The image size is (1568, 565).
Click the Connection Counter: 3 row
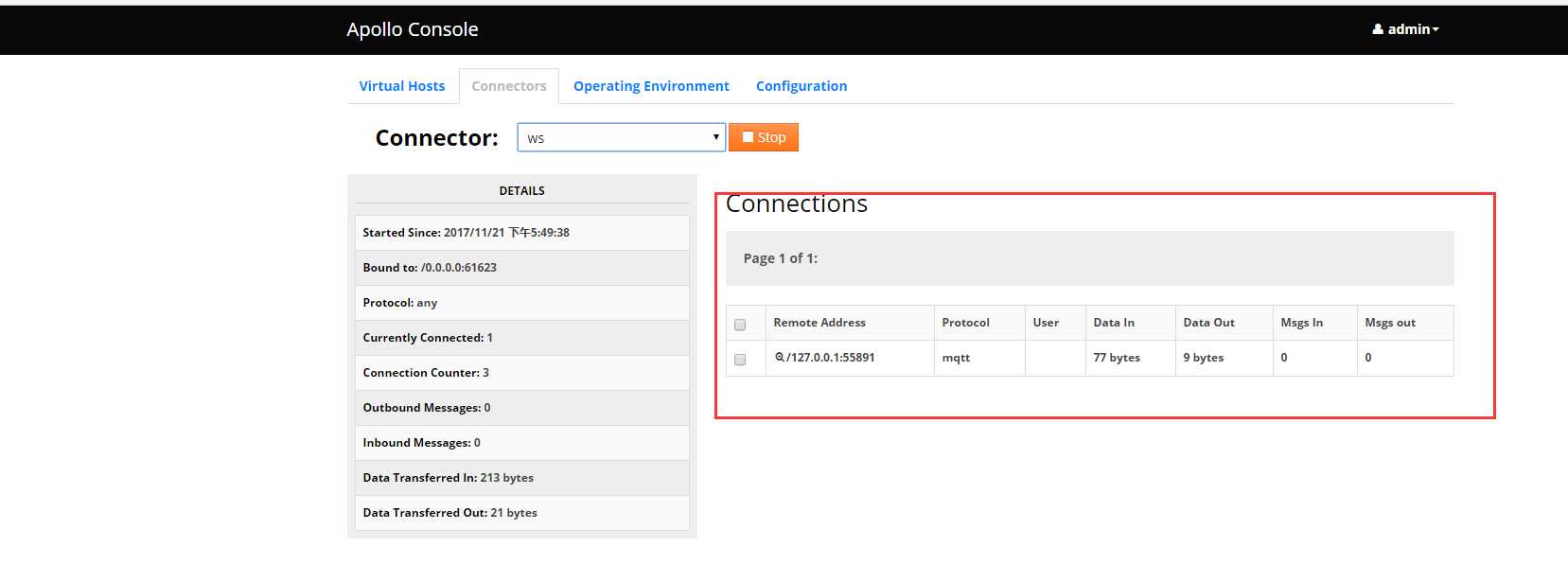[521, 373]
